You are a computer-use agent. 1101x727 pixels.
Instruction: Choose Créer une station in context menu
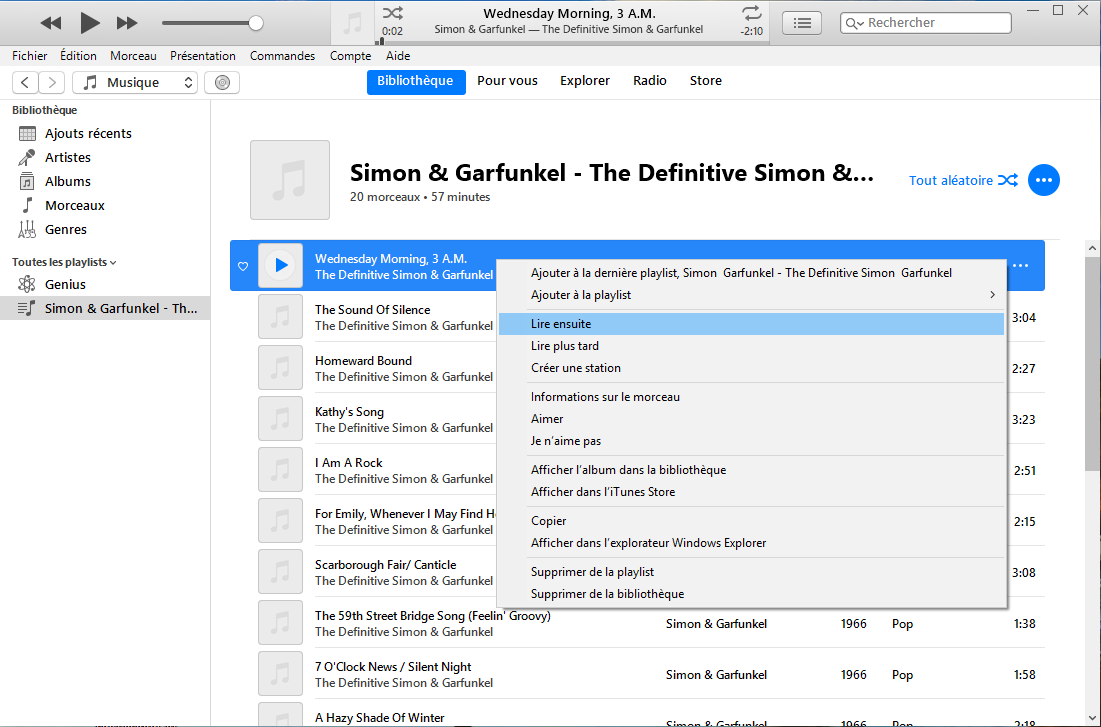click(x=751, y=368)
